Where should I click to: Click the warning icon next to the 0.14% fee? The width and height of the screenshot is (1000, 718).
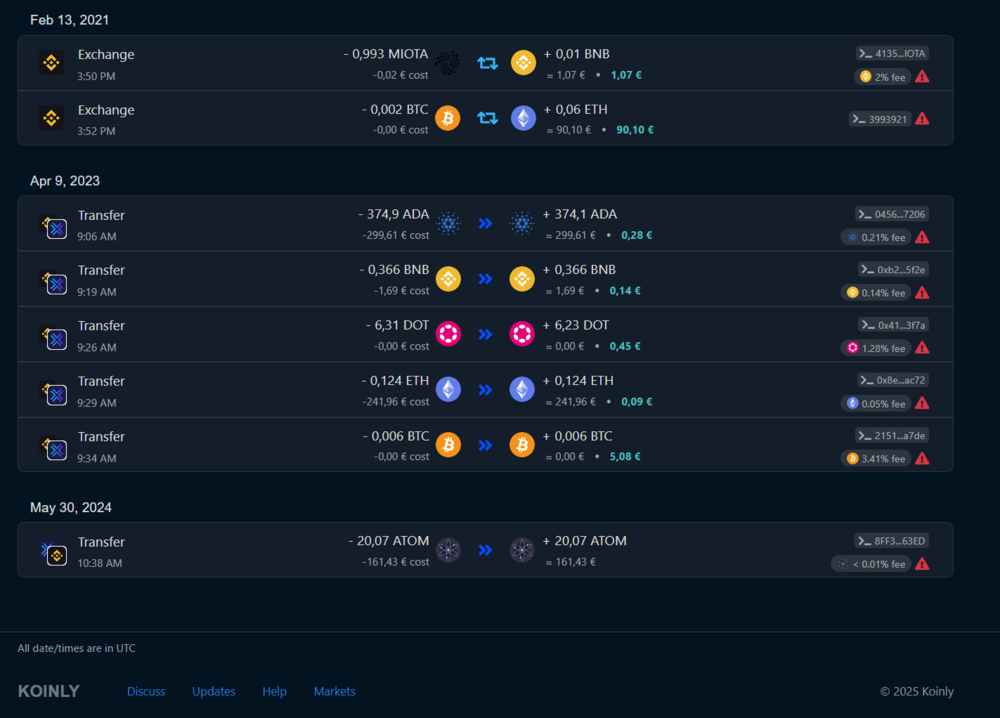922,293
